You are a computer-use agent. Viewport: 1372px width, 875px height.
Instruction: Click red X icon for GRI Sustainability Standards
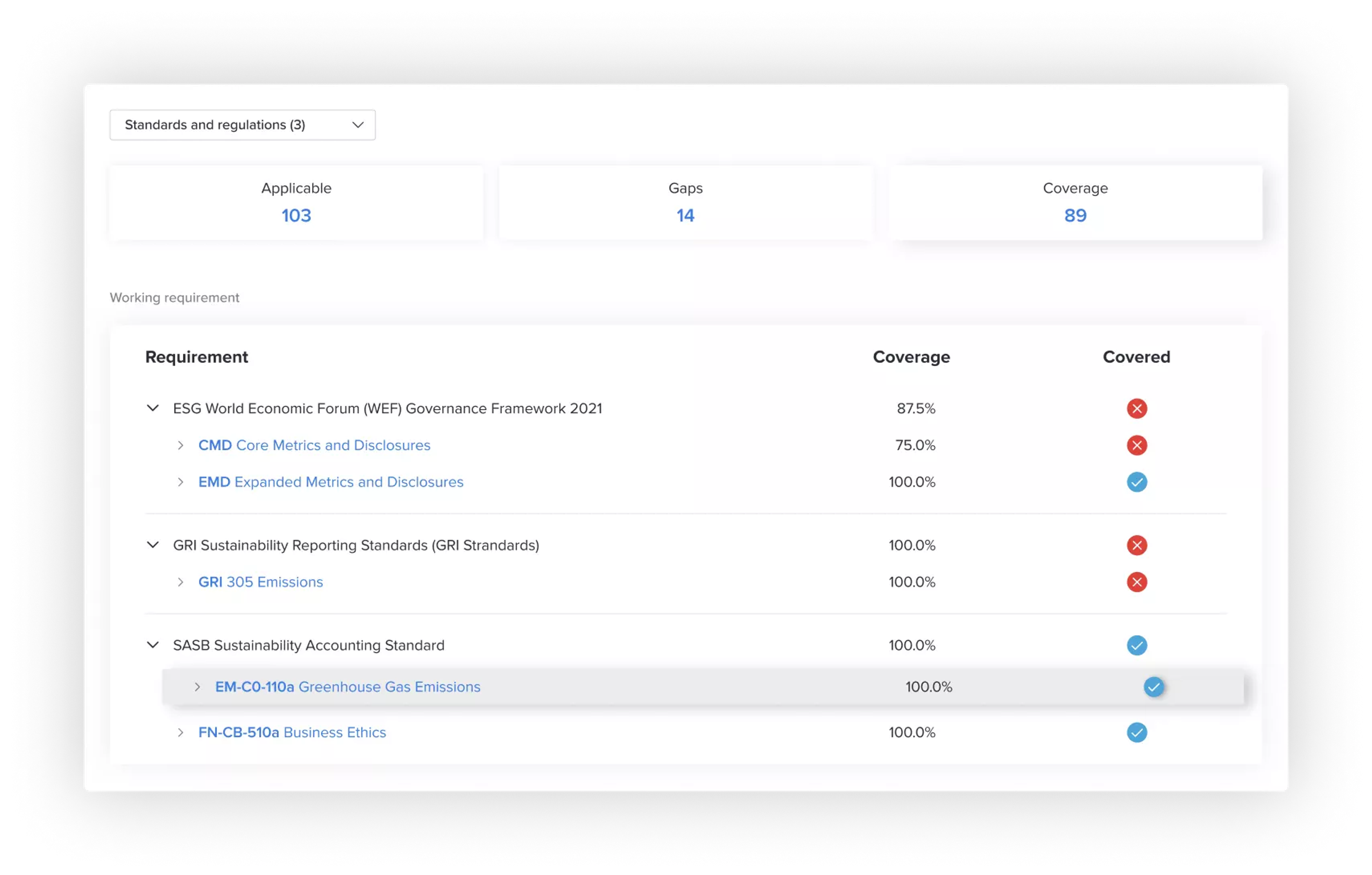coord(1136,545)
